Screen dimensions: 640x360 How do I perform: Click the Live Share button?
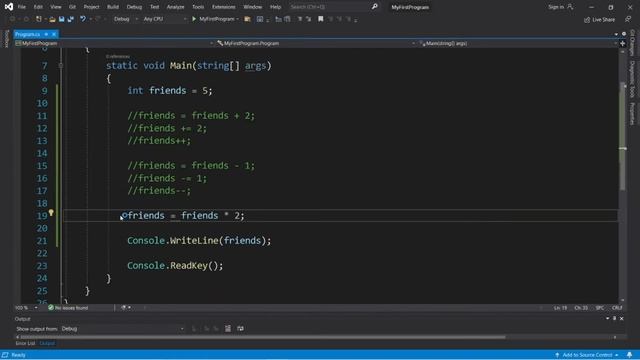(x=599, y=20)
